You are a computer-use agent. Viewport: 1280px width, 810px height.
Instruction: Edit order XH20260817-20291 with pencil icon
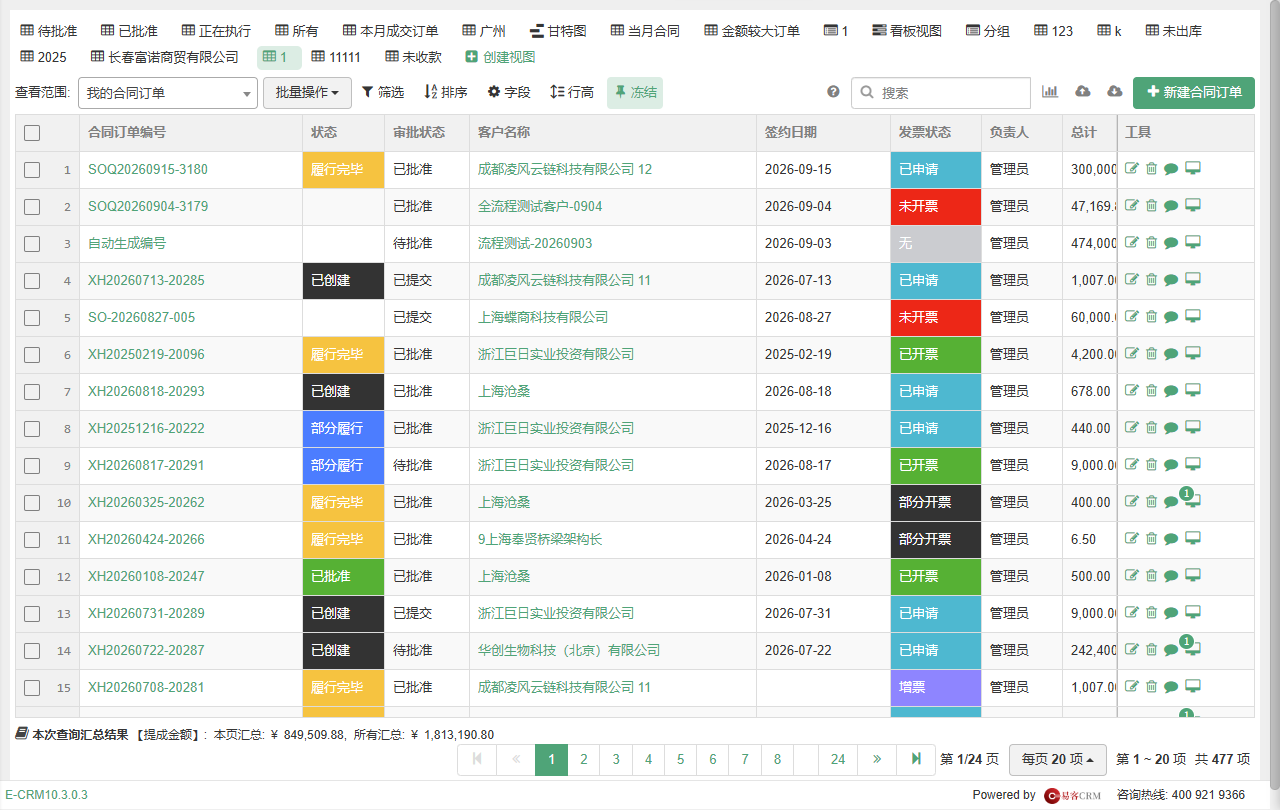coord(1132,465)
